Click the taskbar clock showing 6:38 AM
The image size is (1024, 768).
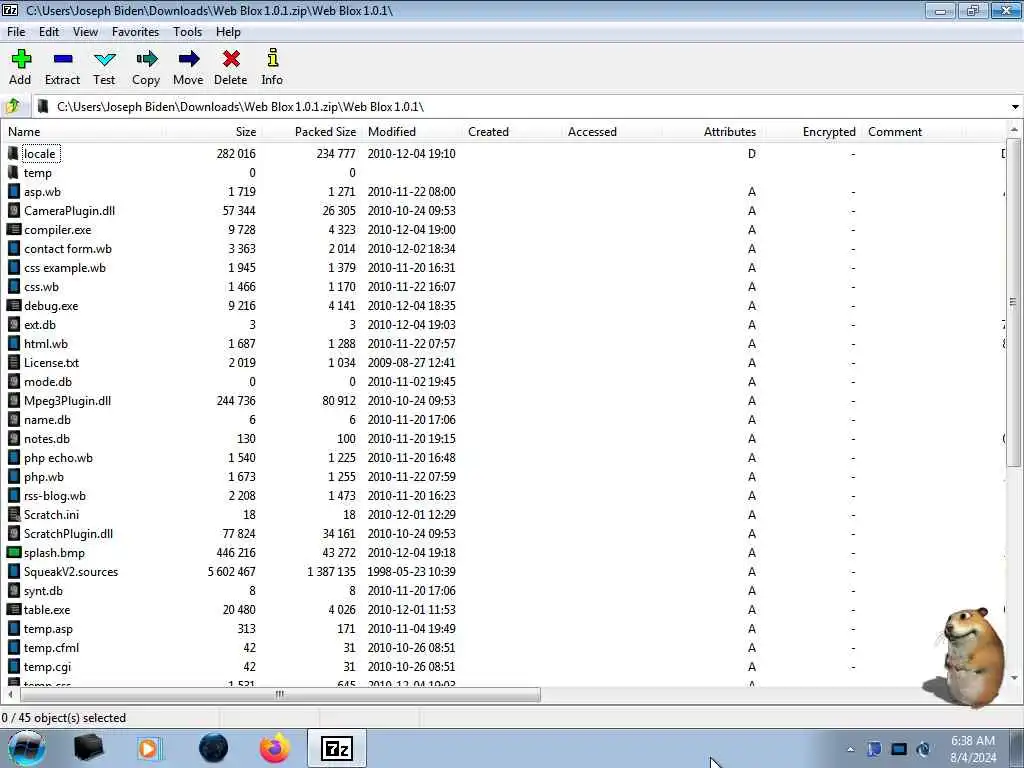tap(973, 749)
